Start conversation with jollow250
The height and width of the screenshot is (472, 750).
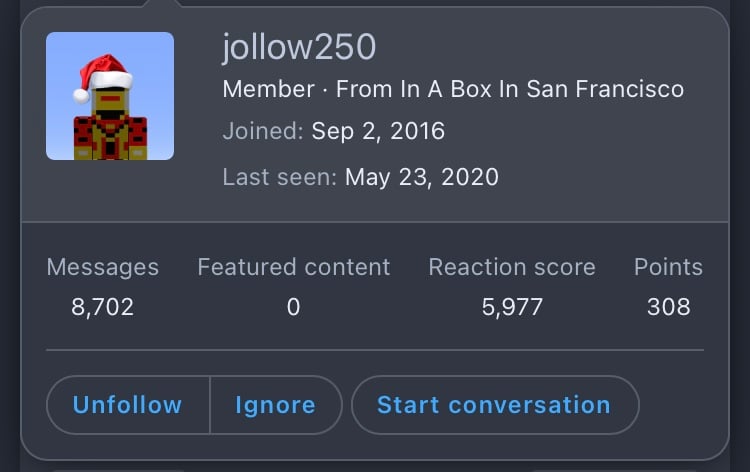coord(495,405)
